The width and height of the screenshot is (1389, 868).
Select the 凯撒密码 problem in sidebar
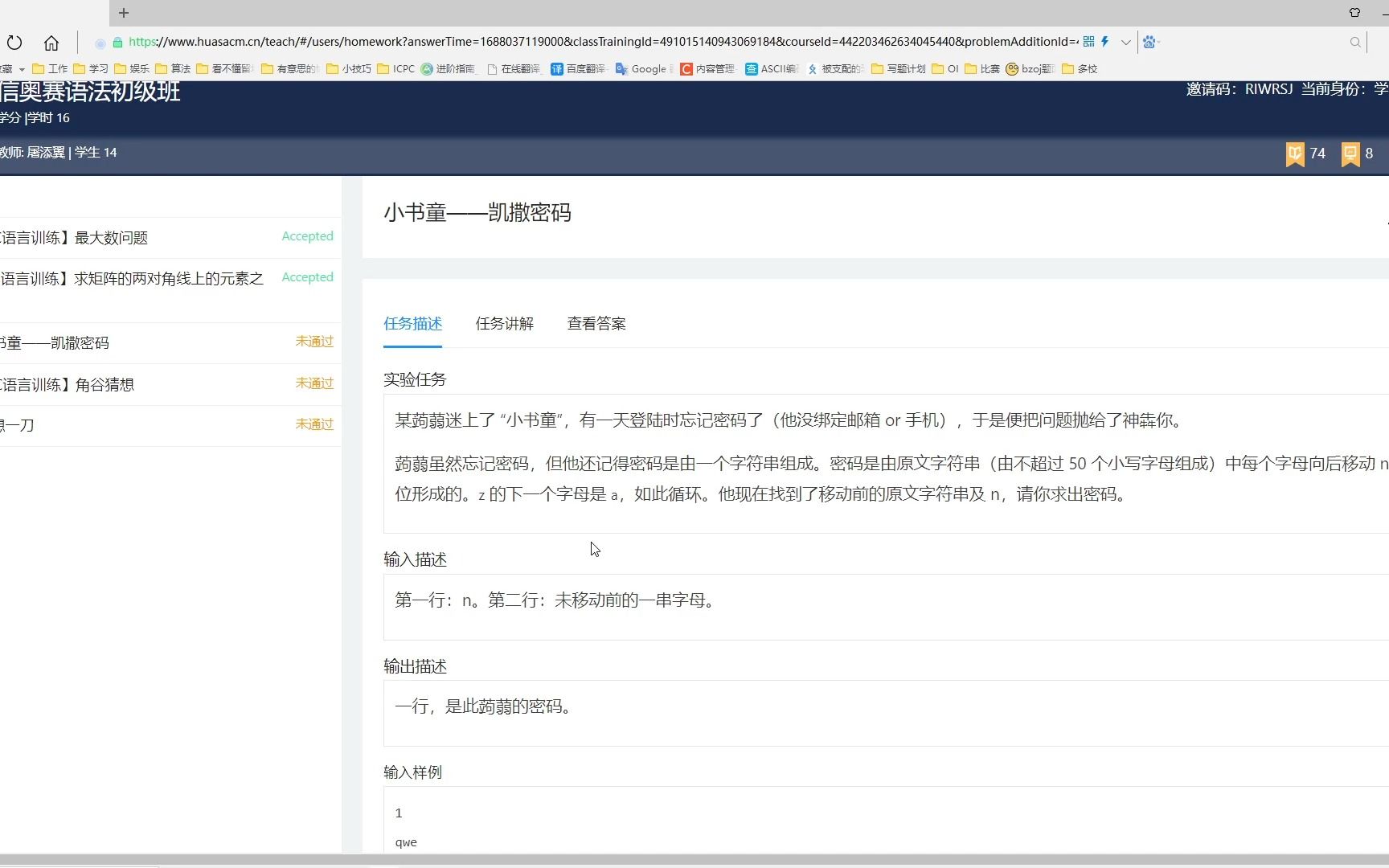(x=55, y=343)
